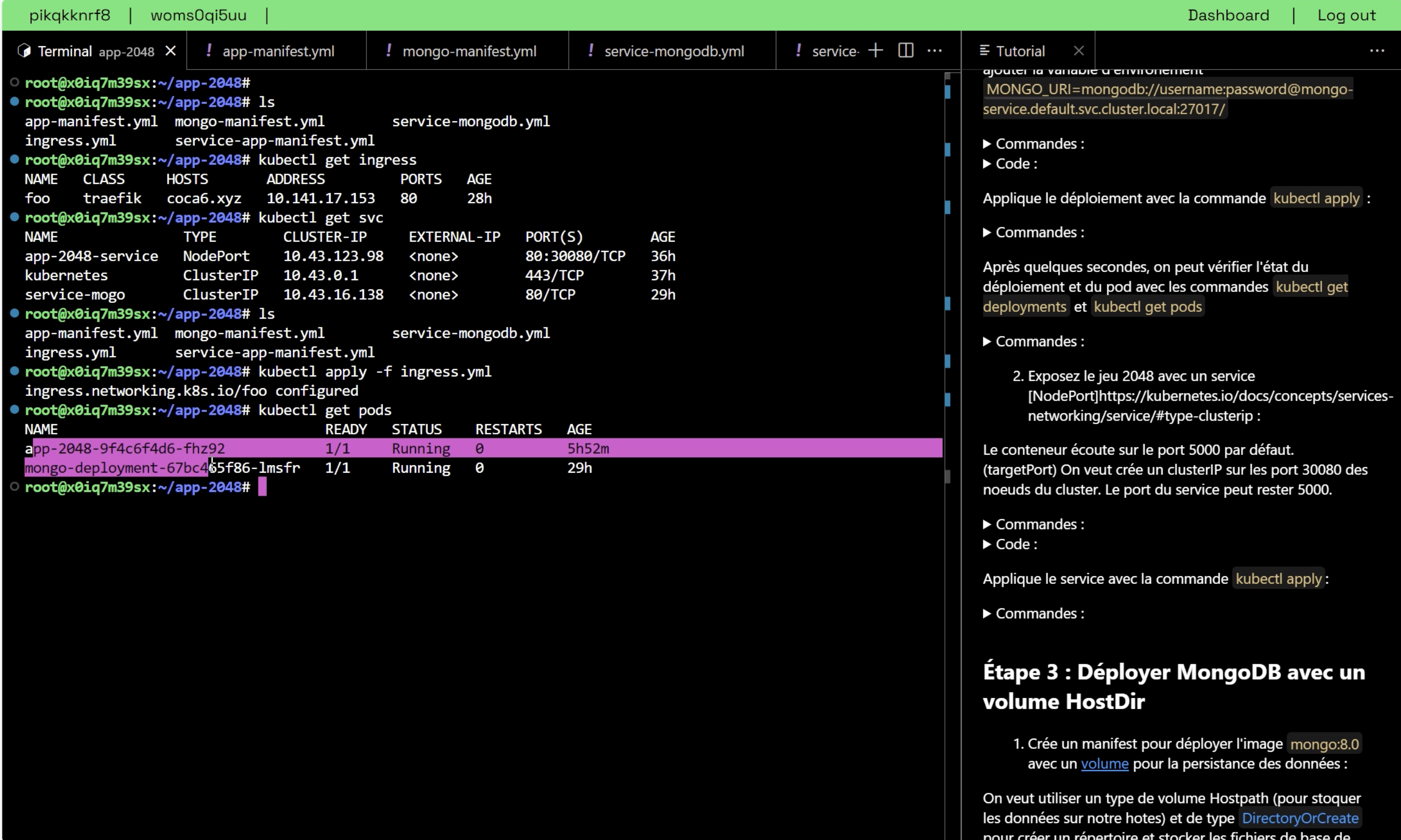The height and width of the screenshot is (840, 1401).
Task: Open the Dashboard link
Action: tap(1228, 15)
